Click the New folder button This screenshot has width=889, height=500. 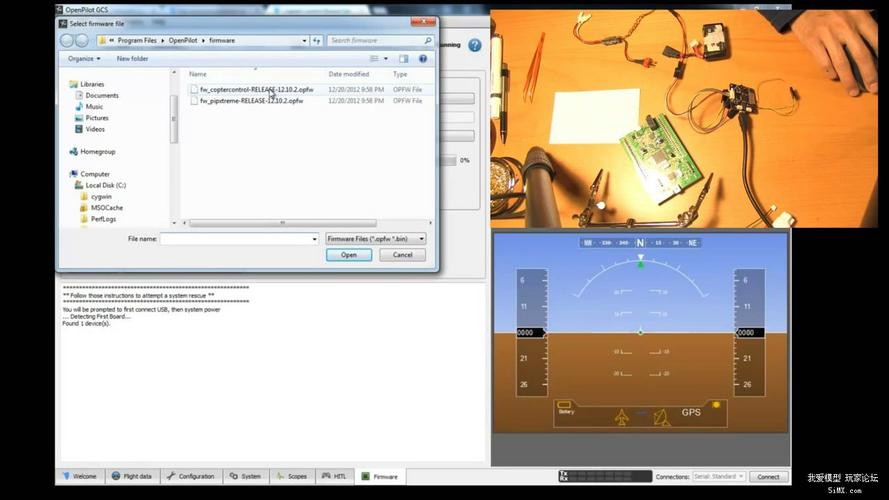(132, 58)
